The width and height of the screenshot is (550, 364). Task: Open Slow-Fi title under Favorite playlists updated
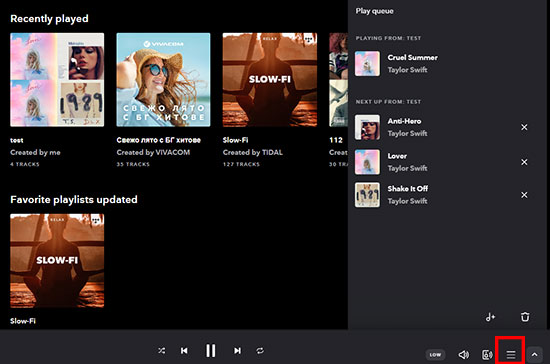point(23,321)
